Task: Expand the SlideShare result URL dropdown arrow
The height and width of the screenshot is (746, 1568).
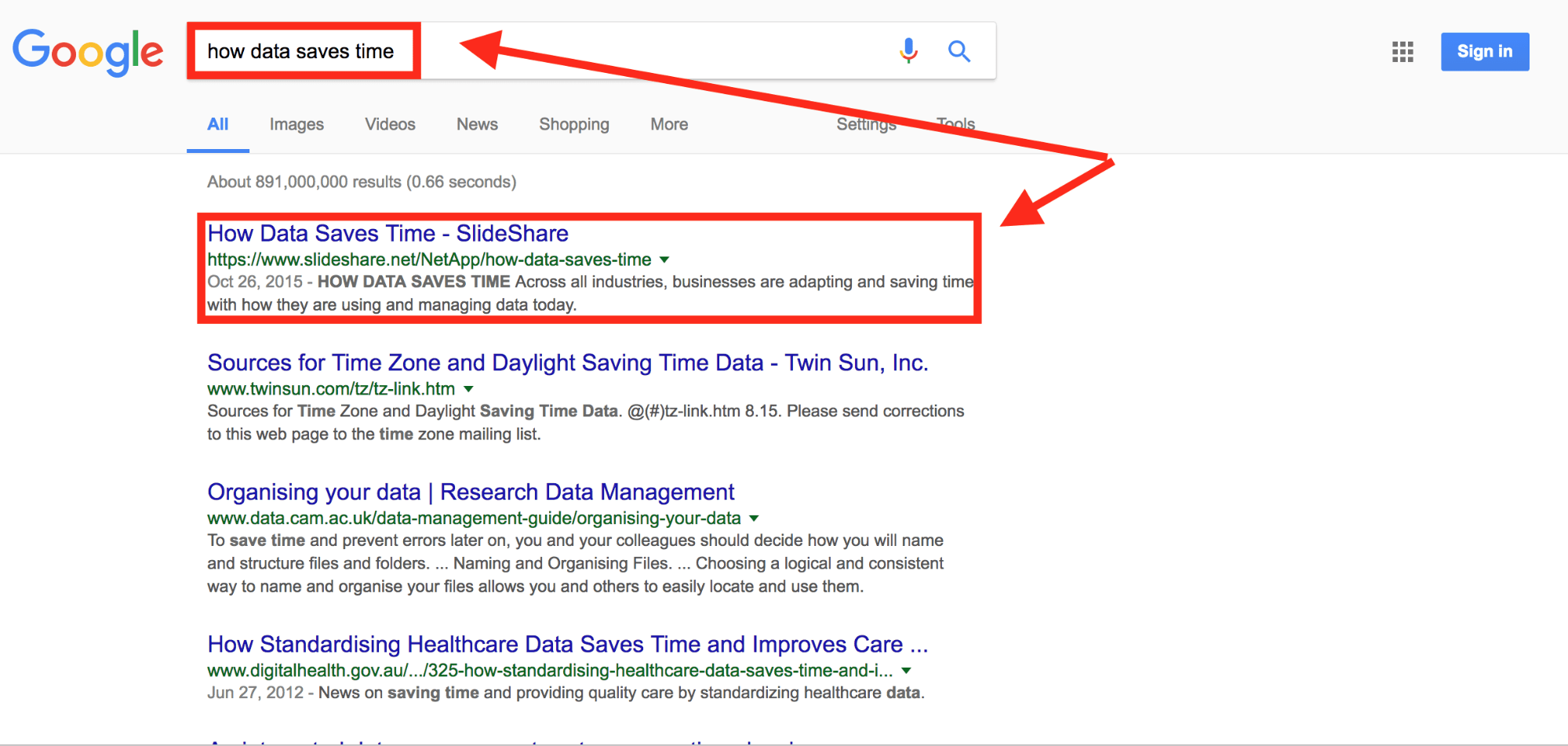Action: [x=664, y=260]
